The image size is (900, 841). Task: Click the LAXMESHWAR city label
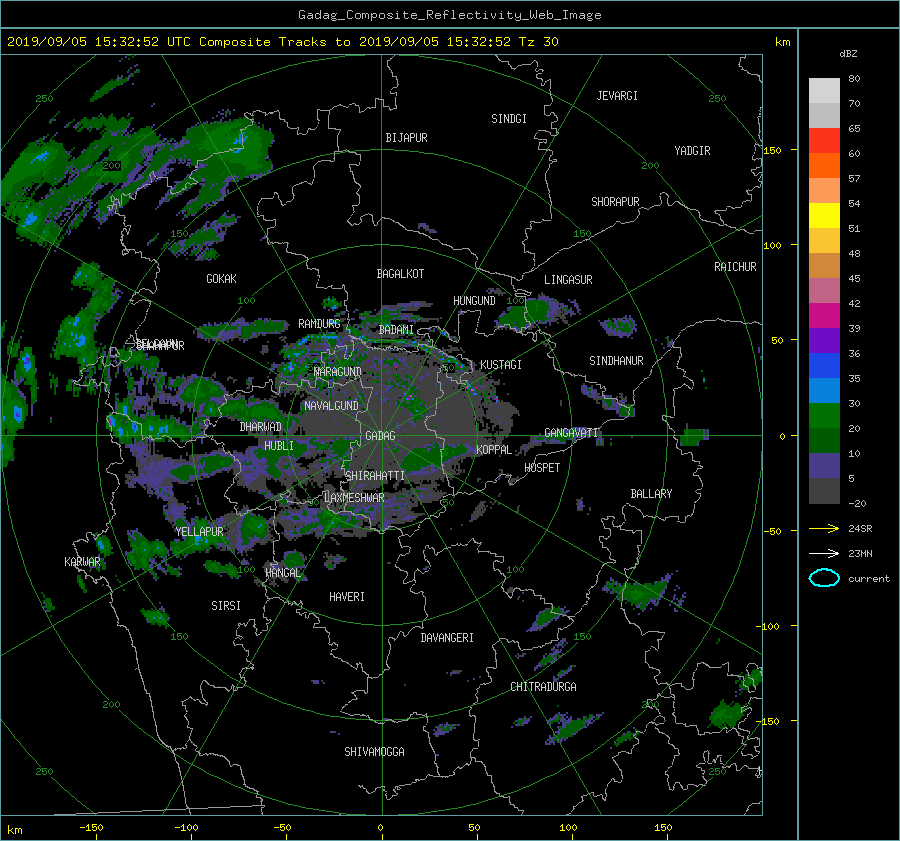(354, 498)
